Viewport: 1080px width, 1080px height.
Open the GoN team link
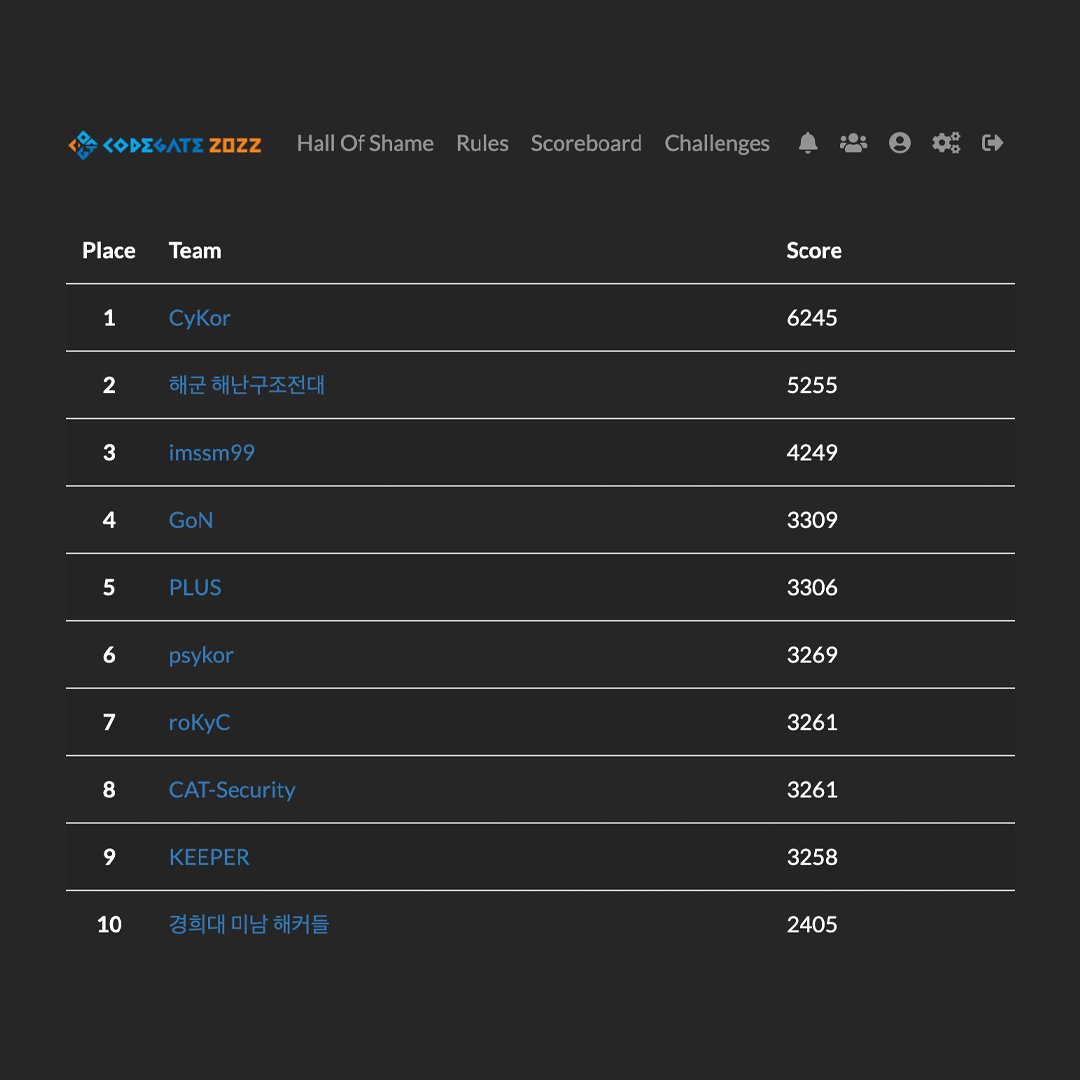pos(191,520)
